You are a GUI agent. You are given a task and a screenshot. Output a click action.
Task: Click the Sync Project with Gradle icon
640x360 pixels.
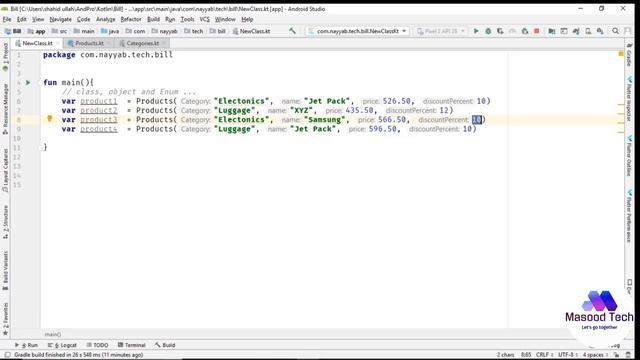click(576, 31)
